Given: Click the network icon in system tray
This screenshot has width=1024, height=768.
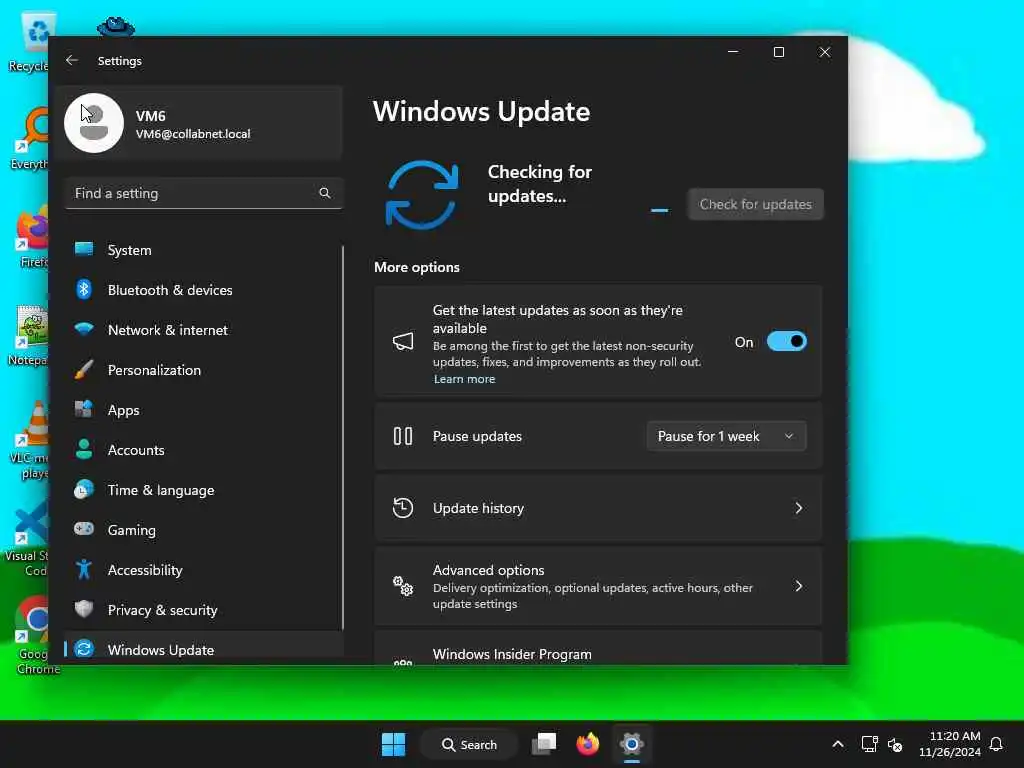Looking at the screenshot, I should (869, 744).
